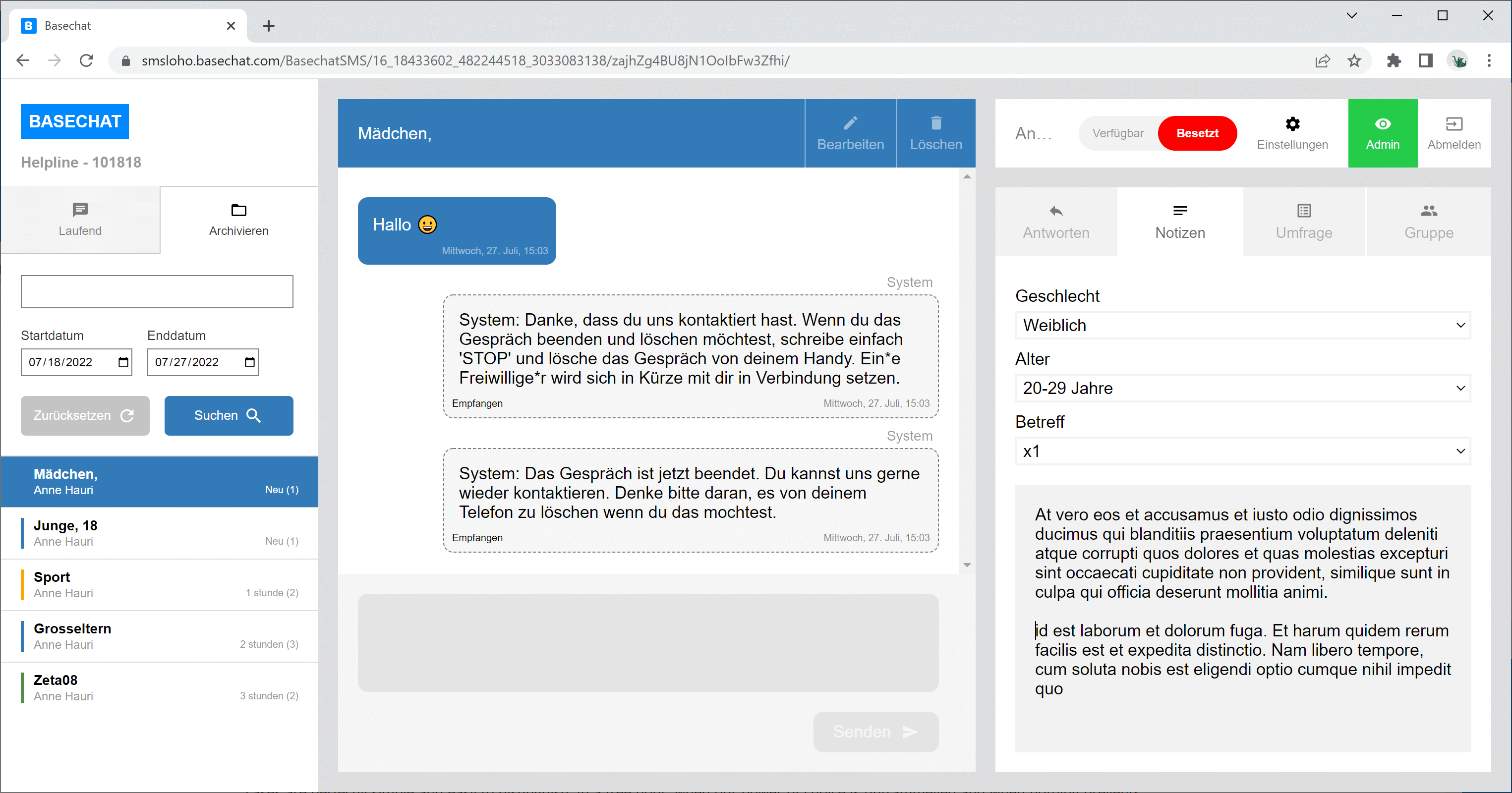Switch to the Umfrage tab
1512x793 pixels.
[1304, 221]
